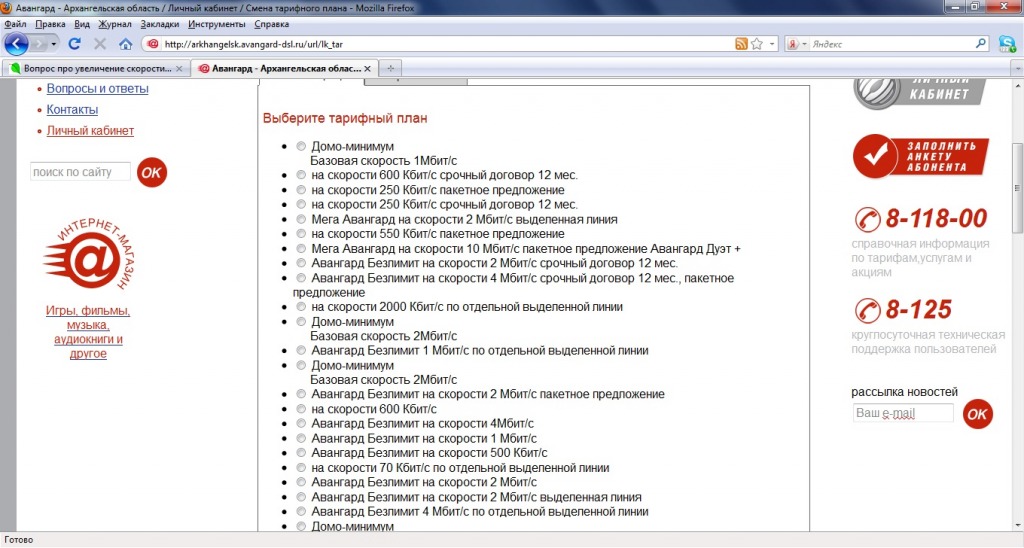This screenshot has height=548, width=1024.
Task: Click the RSS feed icon in the address bar
Action: click(x=741, y=44)
